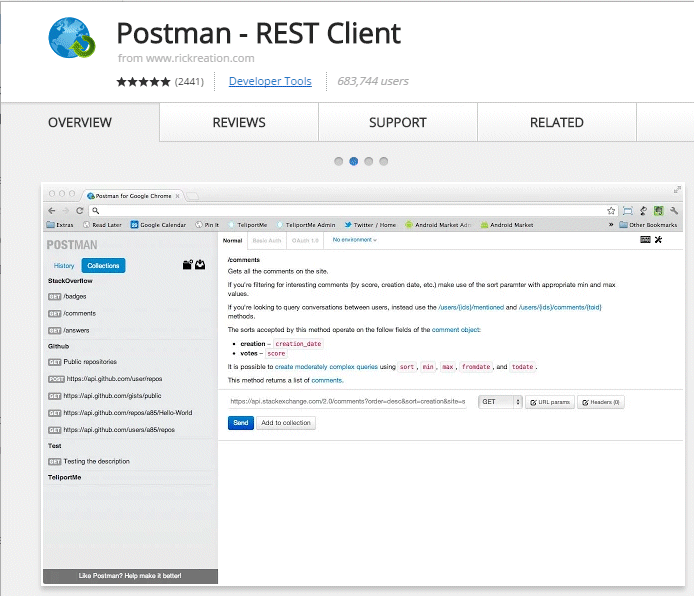Image resolution: width=694 pixels, height=596 pixels.
Task: Open the Chrome wrench menu icon
Action: click(x=674, y=211)
